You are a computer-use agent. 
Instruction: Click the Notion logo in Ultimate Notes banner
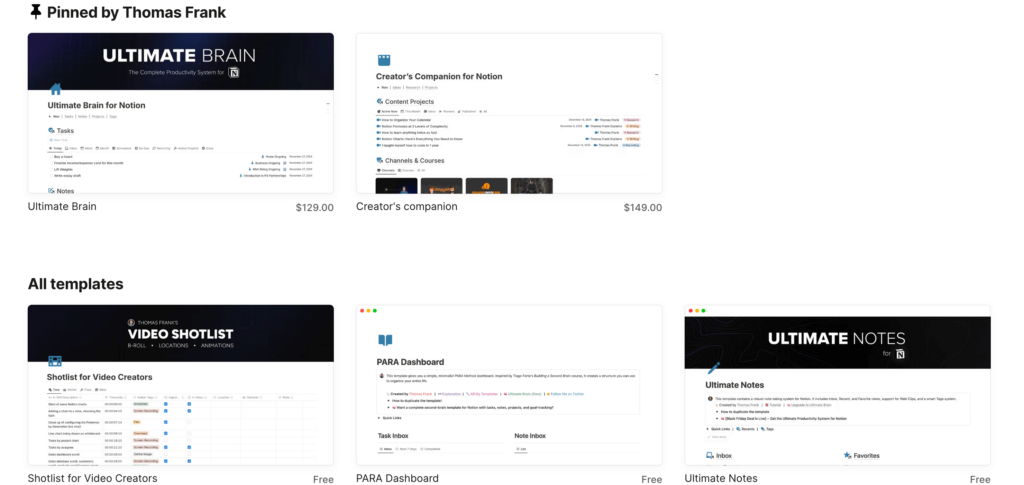(900, 354)
